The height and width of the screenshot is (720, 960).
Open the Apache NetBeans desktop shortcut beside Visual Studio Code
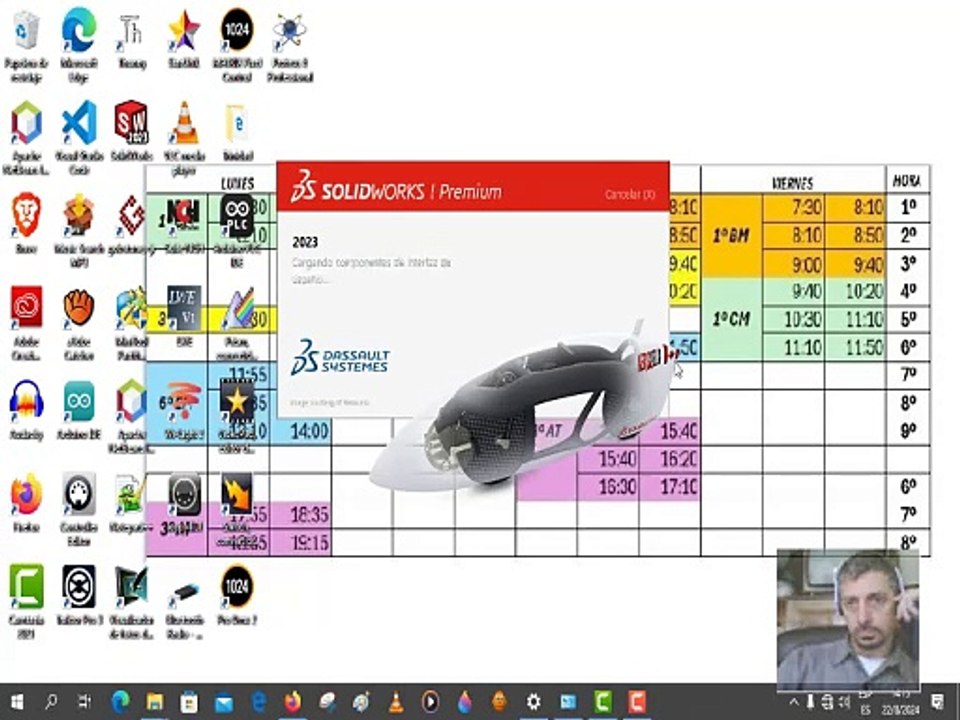[x=26, y=123]
